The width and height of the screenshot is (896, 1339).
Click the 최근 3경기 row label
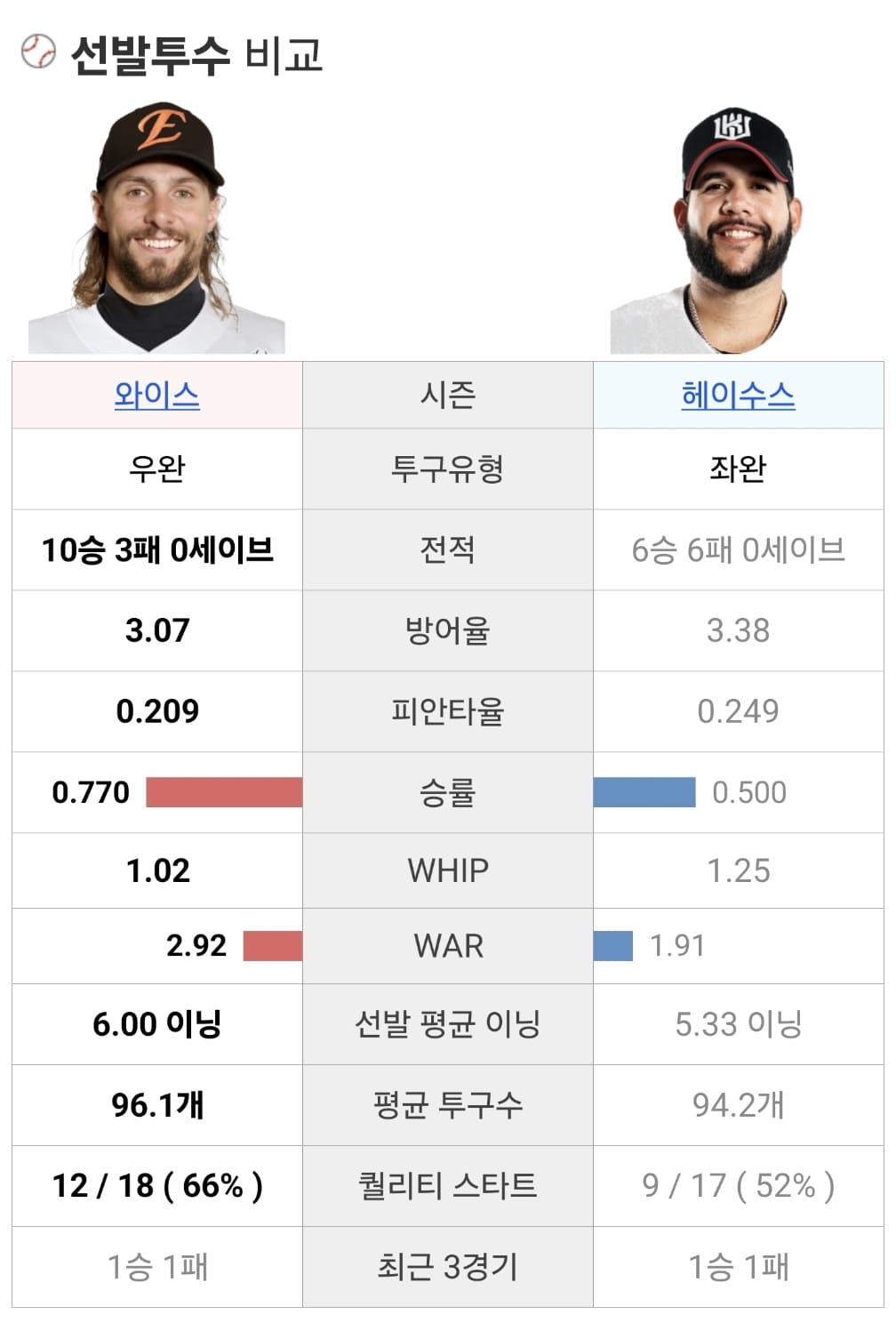click(x=448, y=1267)
